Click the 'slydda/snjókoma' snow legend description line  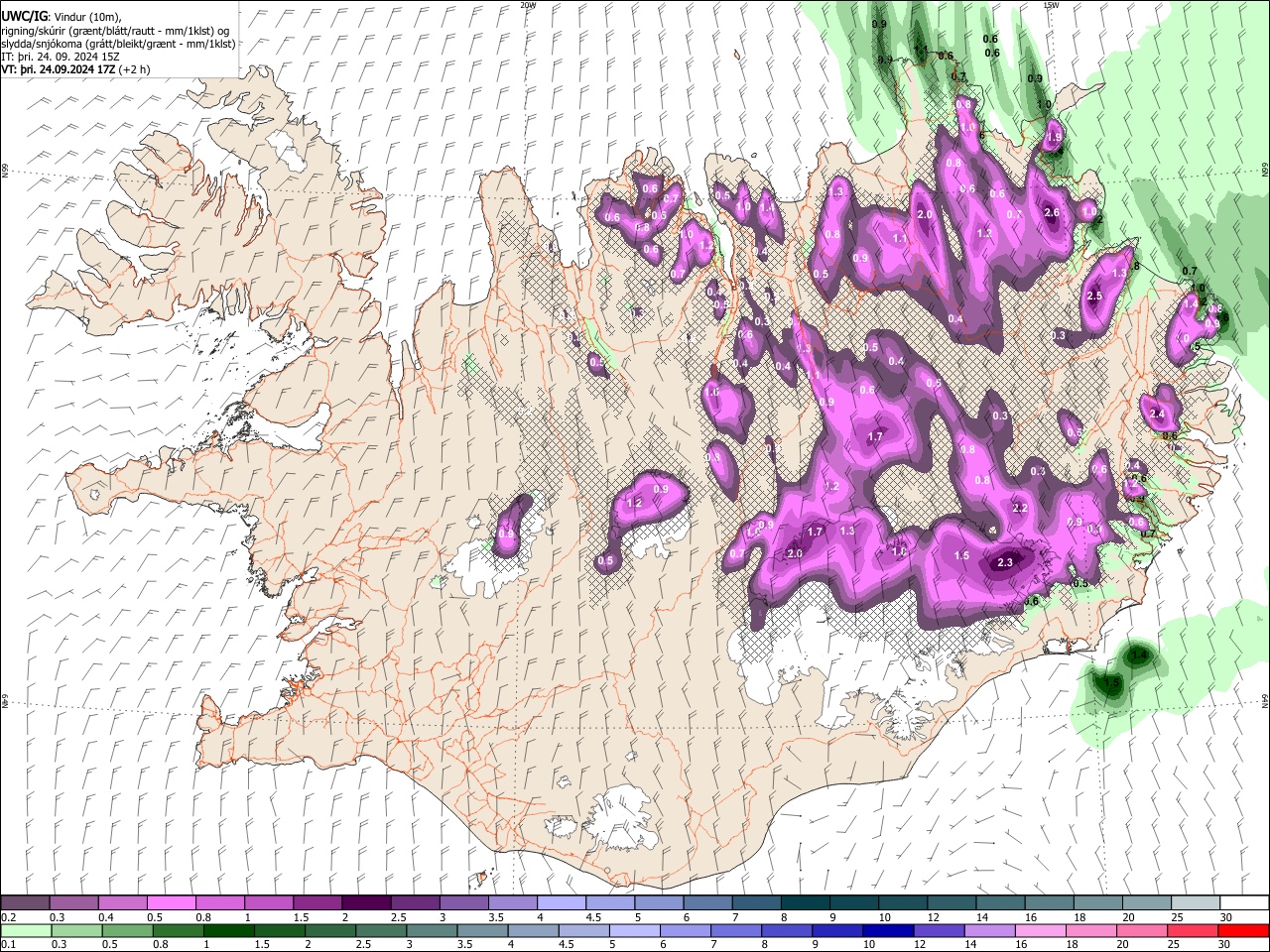(x=118, y=44)
